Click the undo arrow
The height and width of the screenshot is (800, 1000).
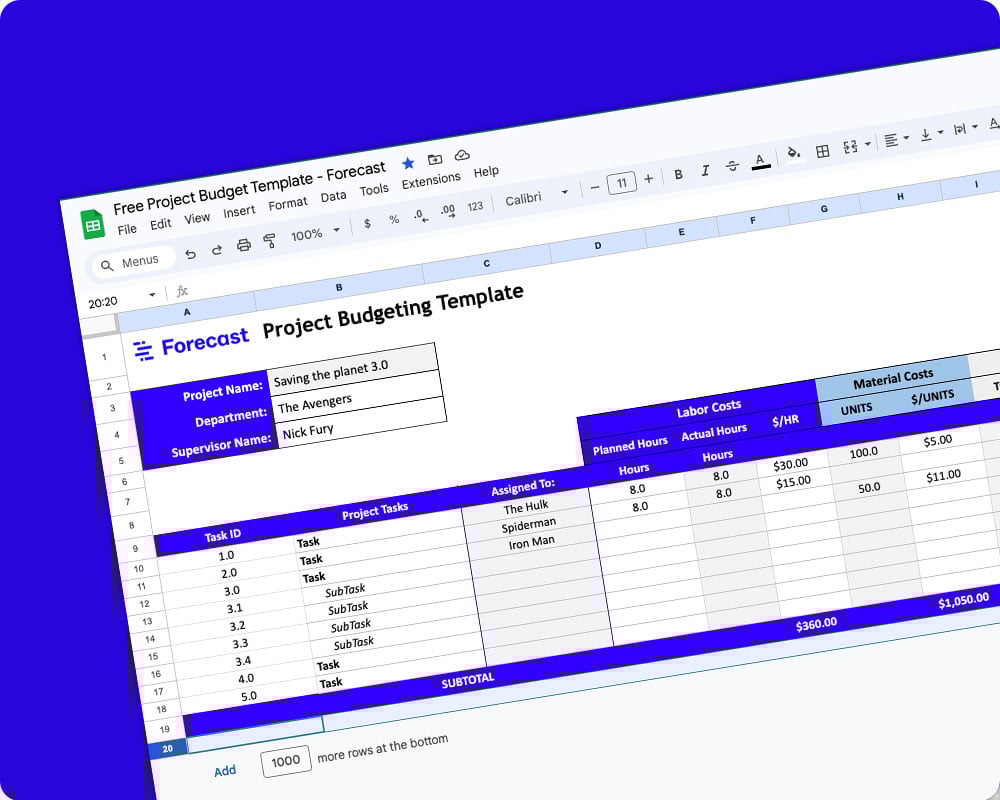[x=190, y=254]
